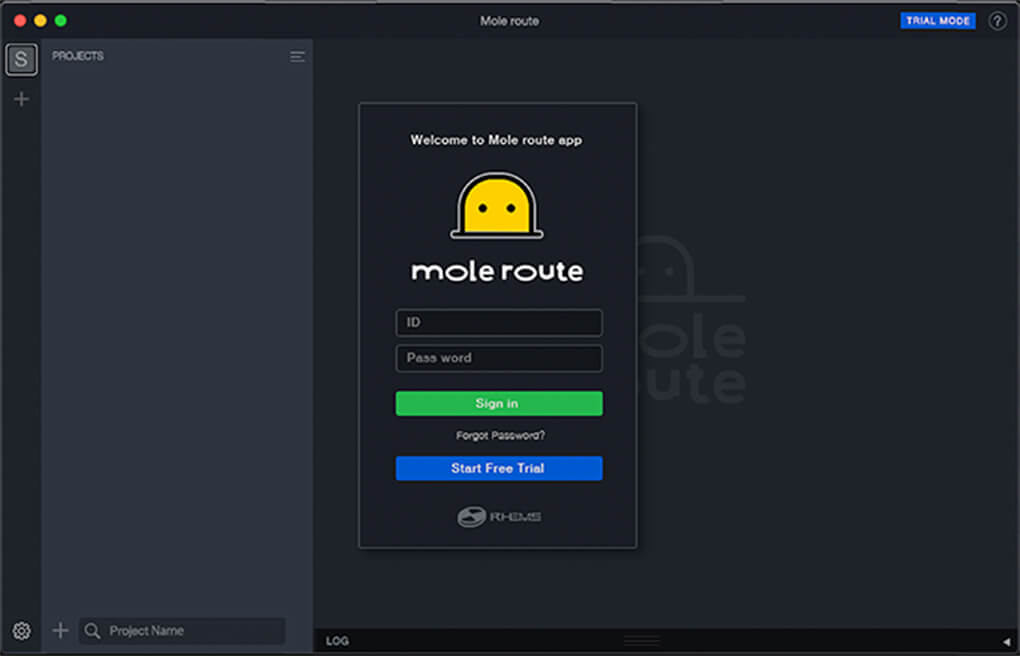
Task: Click the RHEMS logo in the login dialog
Action: click(x=498, y=517)
